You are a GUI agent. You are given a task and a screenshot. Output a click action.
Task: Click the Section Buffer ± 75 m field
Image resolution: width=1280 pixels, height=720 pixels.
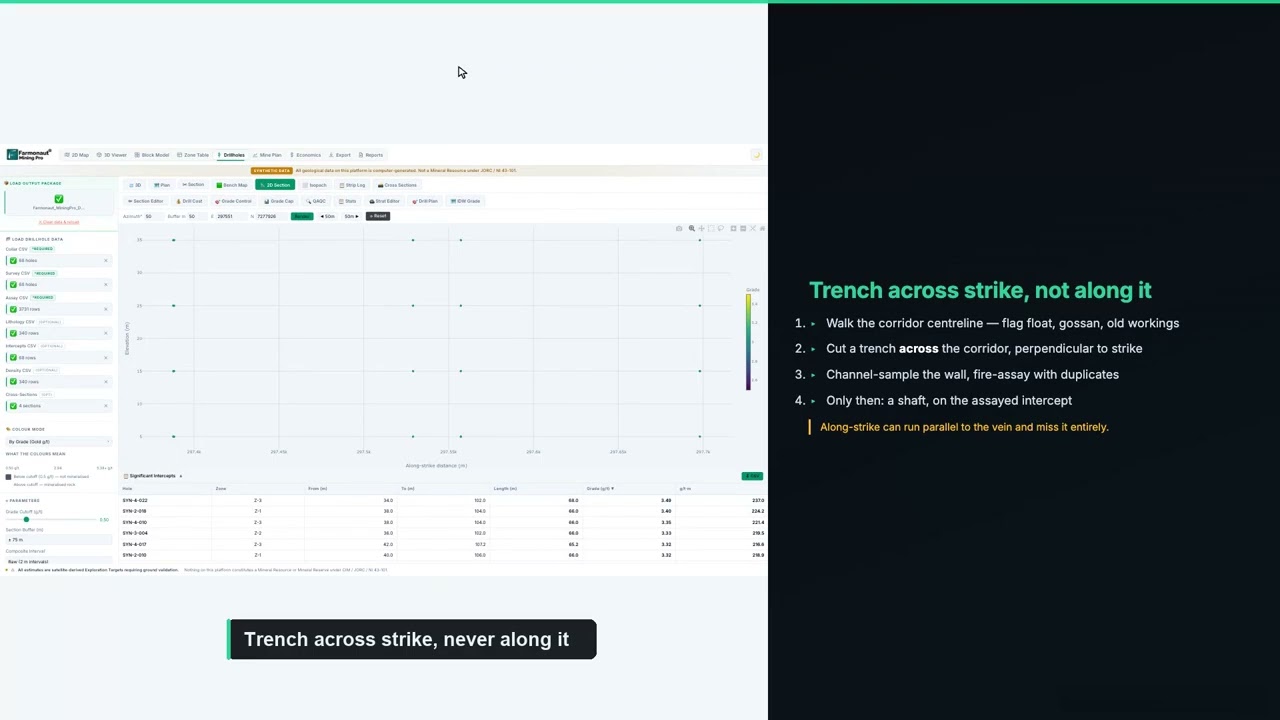[x=59, y=539]
